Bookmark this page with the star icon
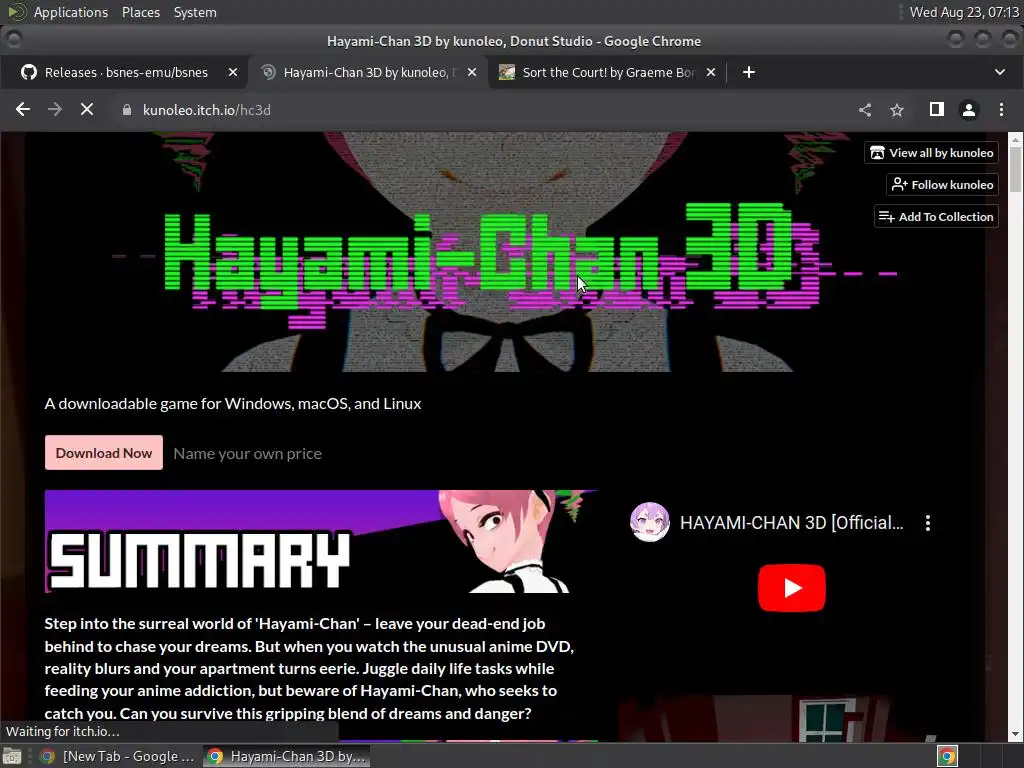Viewport: 1024px width, 768px height. [x=897, y=110]
